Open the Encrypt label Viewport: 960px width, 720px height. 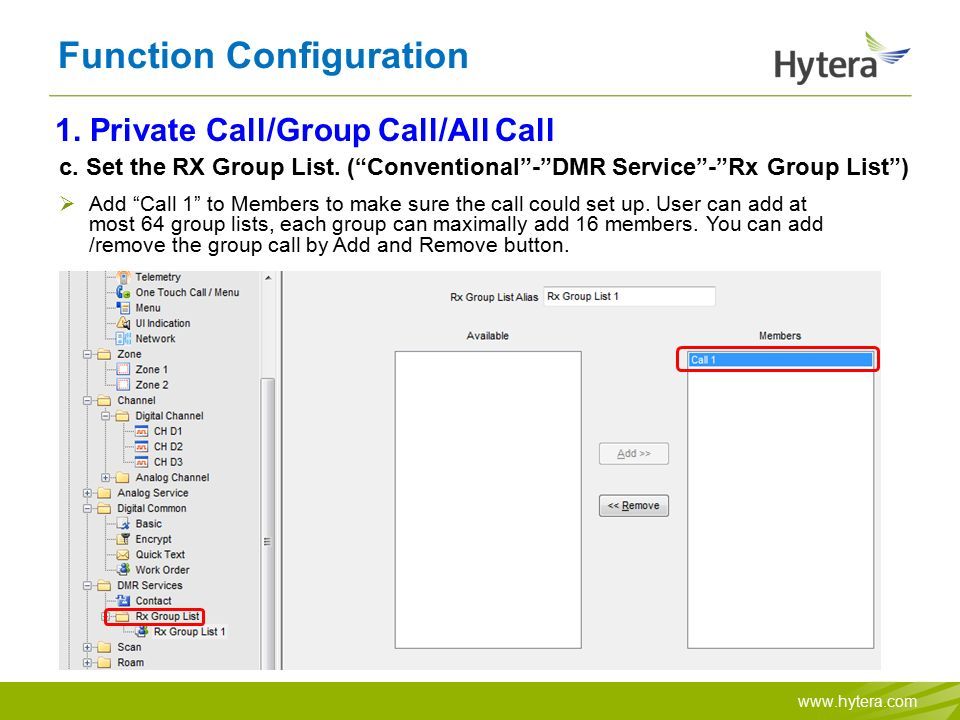pyautogui.click(x=154, y=539)
